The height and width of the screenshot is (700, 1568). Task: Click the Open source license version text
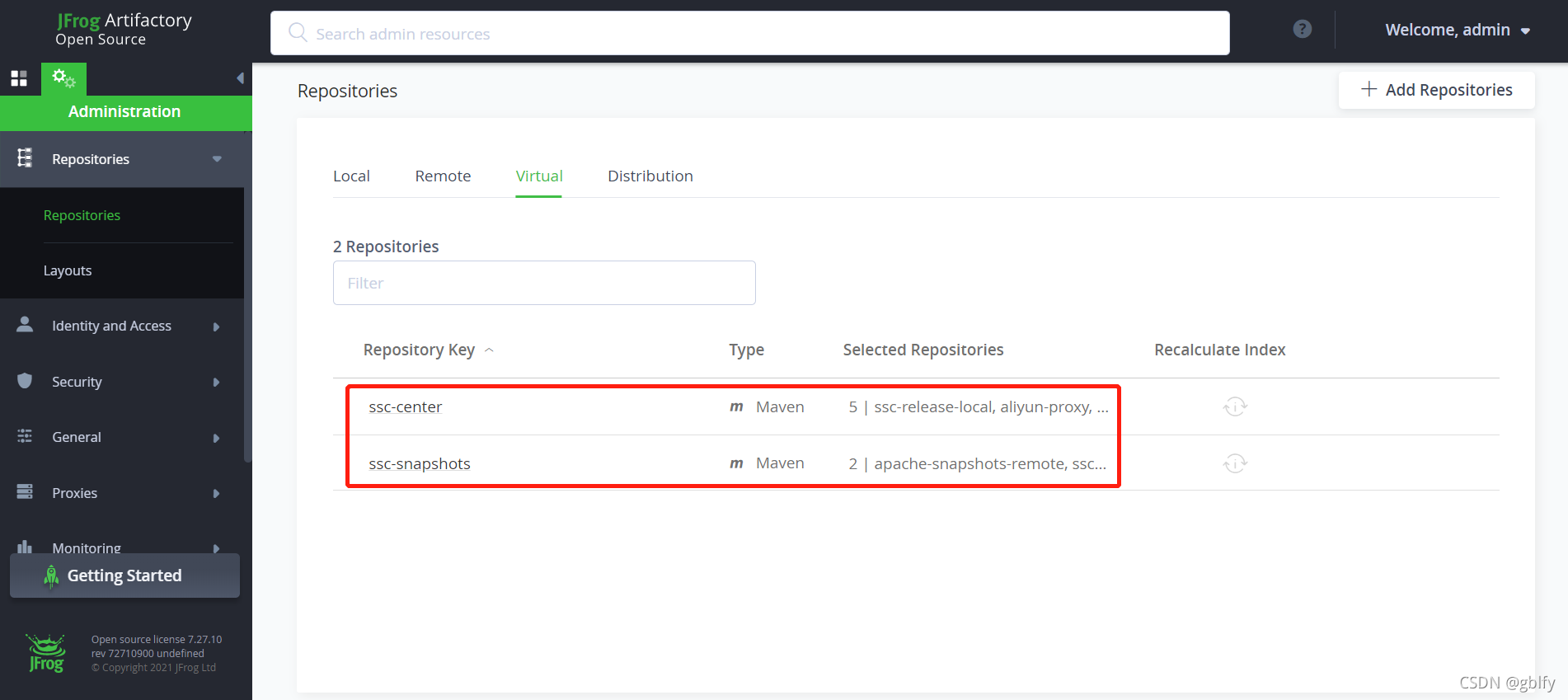click(157, 639)
